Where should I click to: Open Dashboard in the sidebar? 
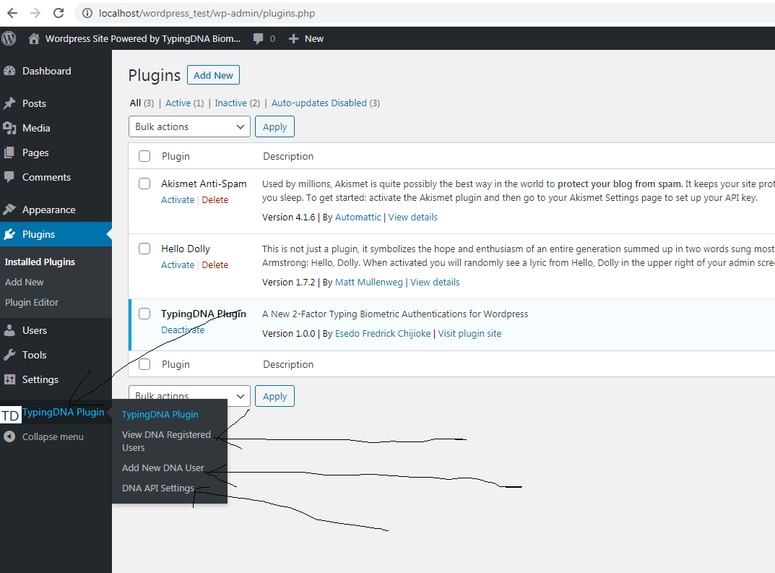46,71
